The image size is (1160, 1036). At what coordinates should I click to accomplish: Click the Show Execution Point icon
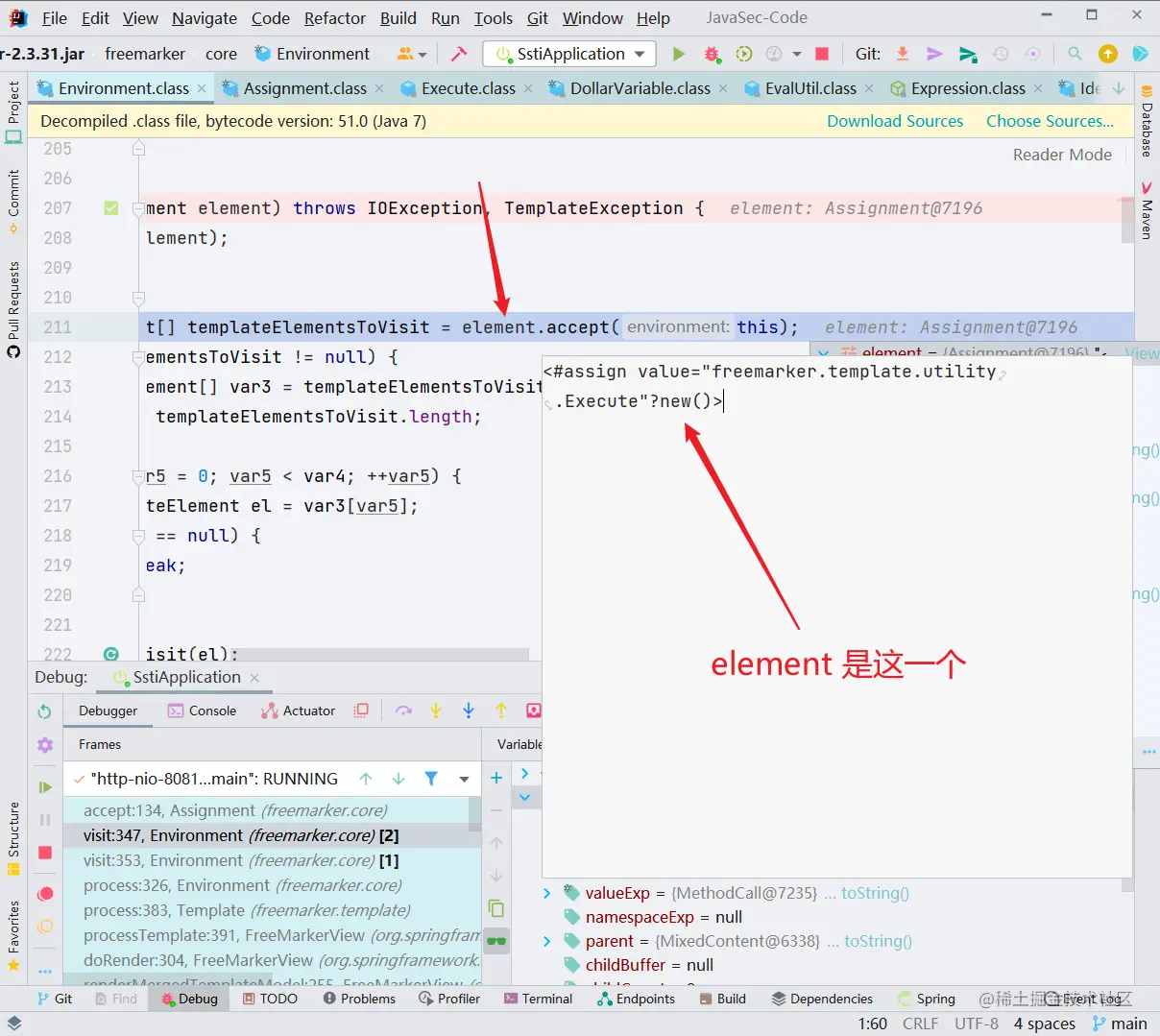361,711
